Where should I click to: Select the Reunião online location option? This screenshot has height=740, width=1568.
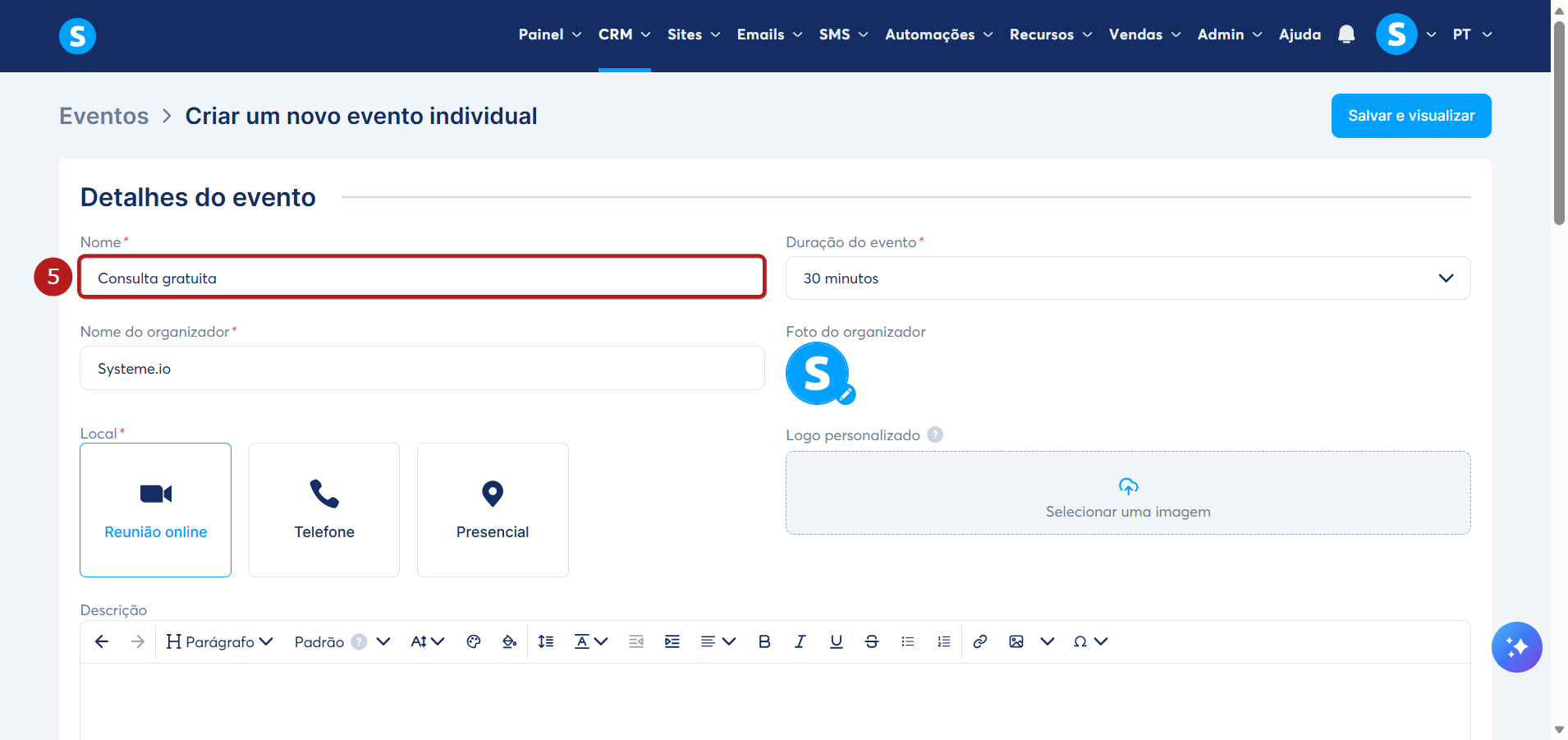pyautogui.click(x=155, y=510)
